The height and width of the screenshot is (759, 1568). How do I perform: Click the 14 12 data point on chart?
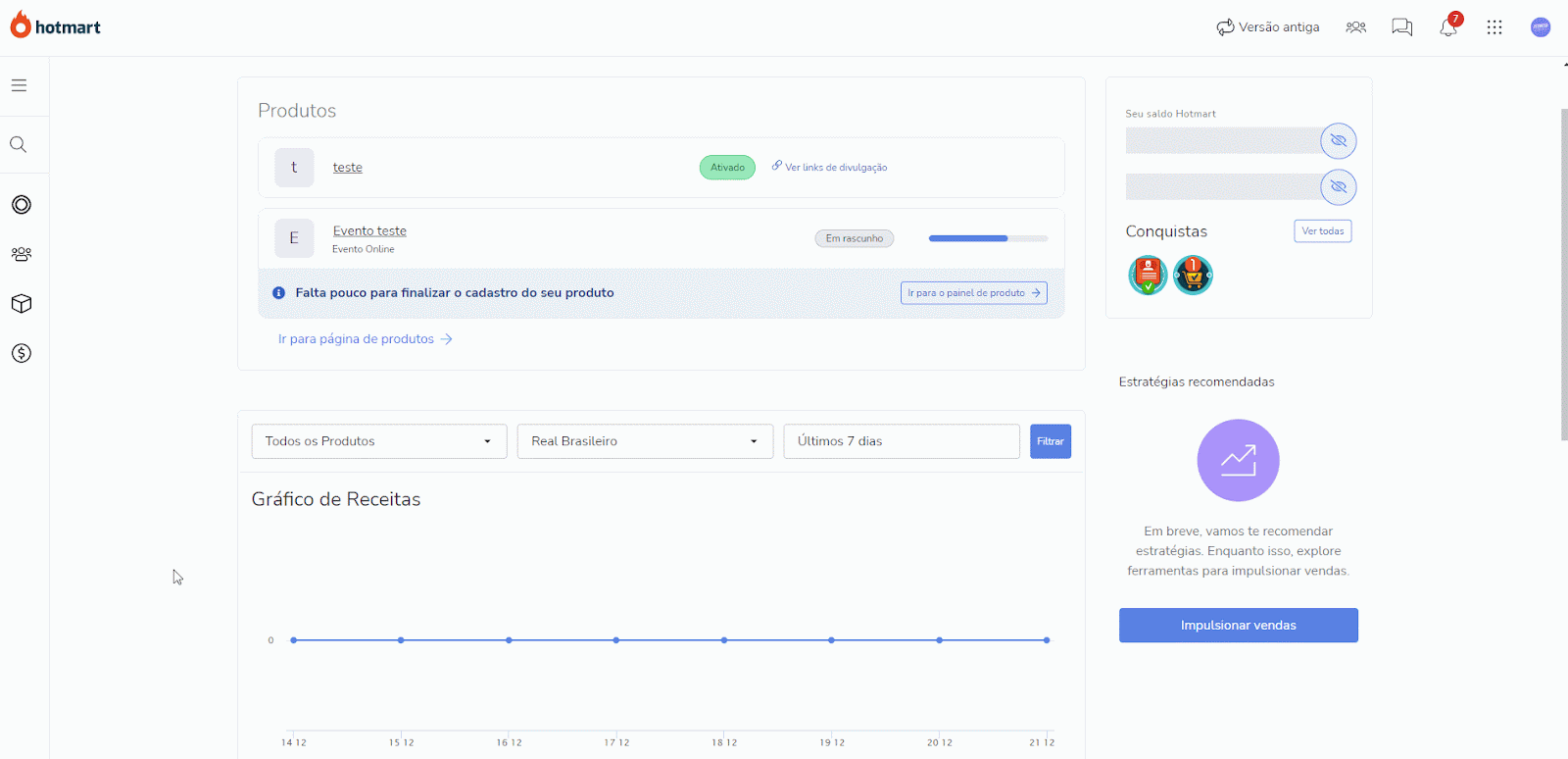[293, 640]
